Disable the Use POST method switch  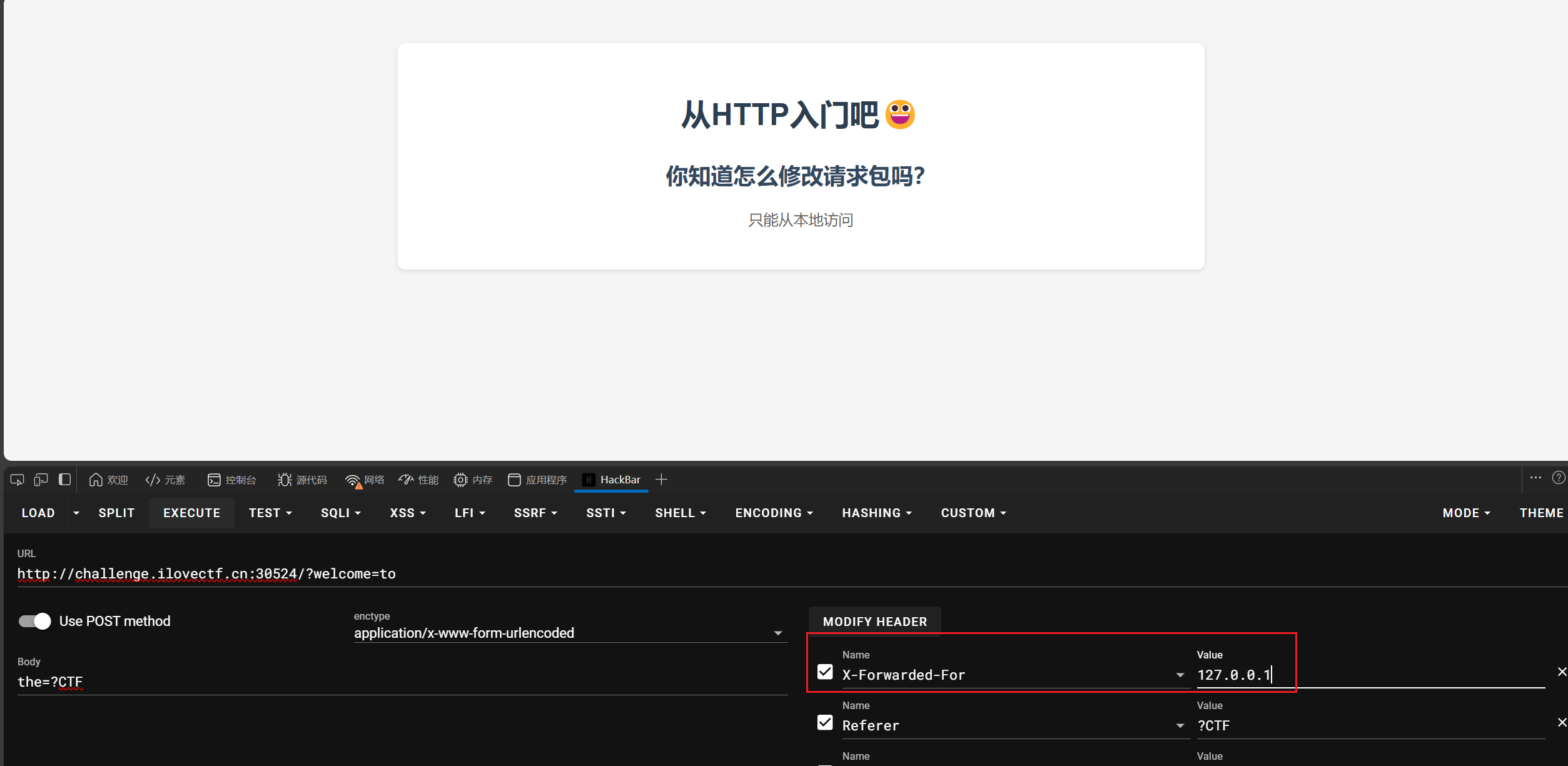point(34,621)
